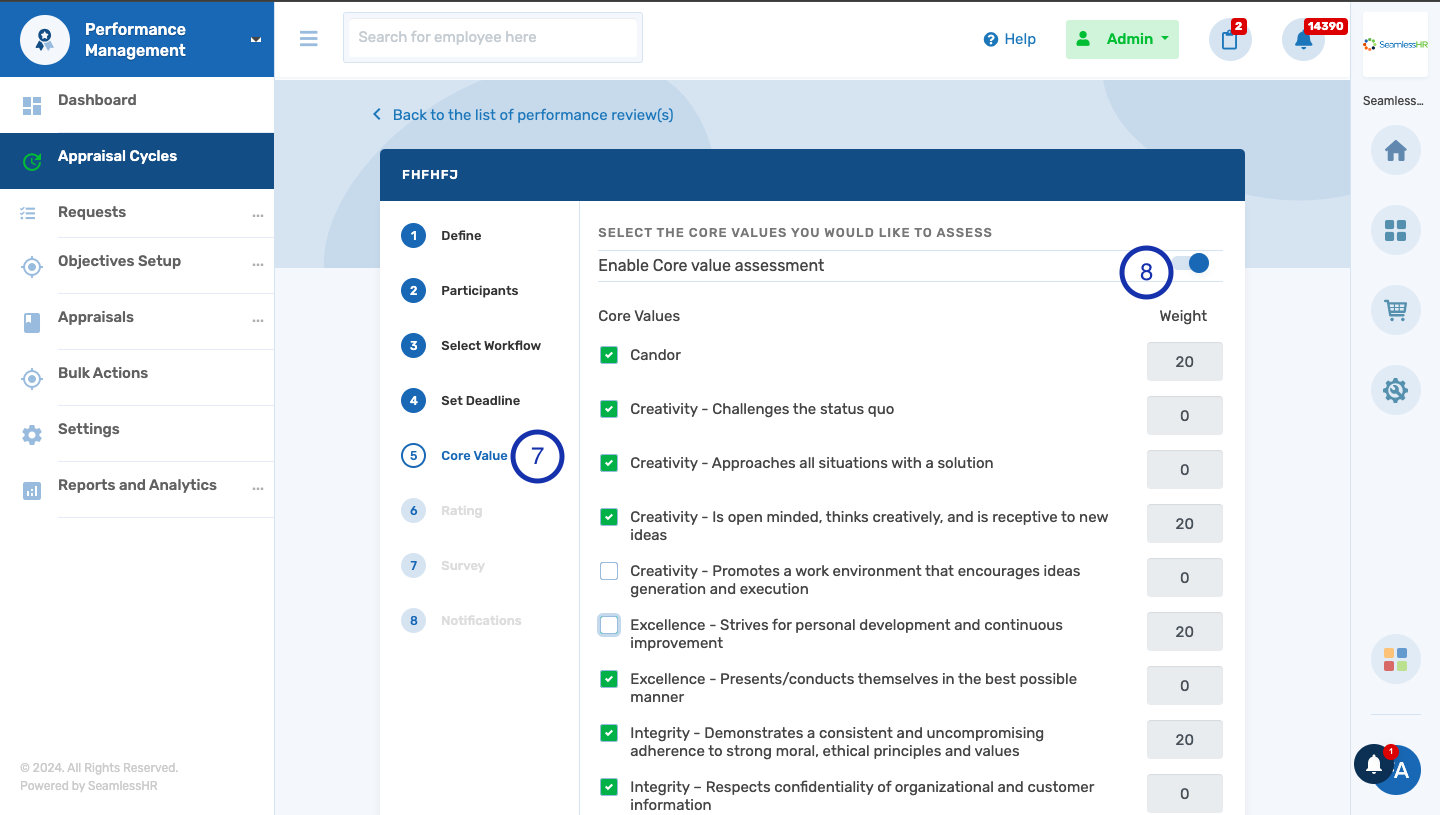Uncheck Creativity – Is open minded checkbox

click(x=609, y=517)
